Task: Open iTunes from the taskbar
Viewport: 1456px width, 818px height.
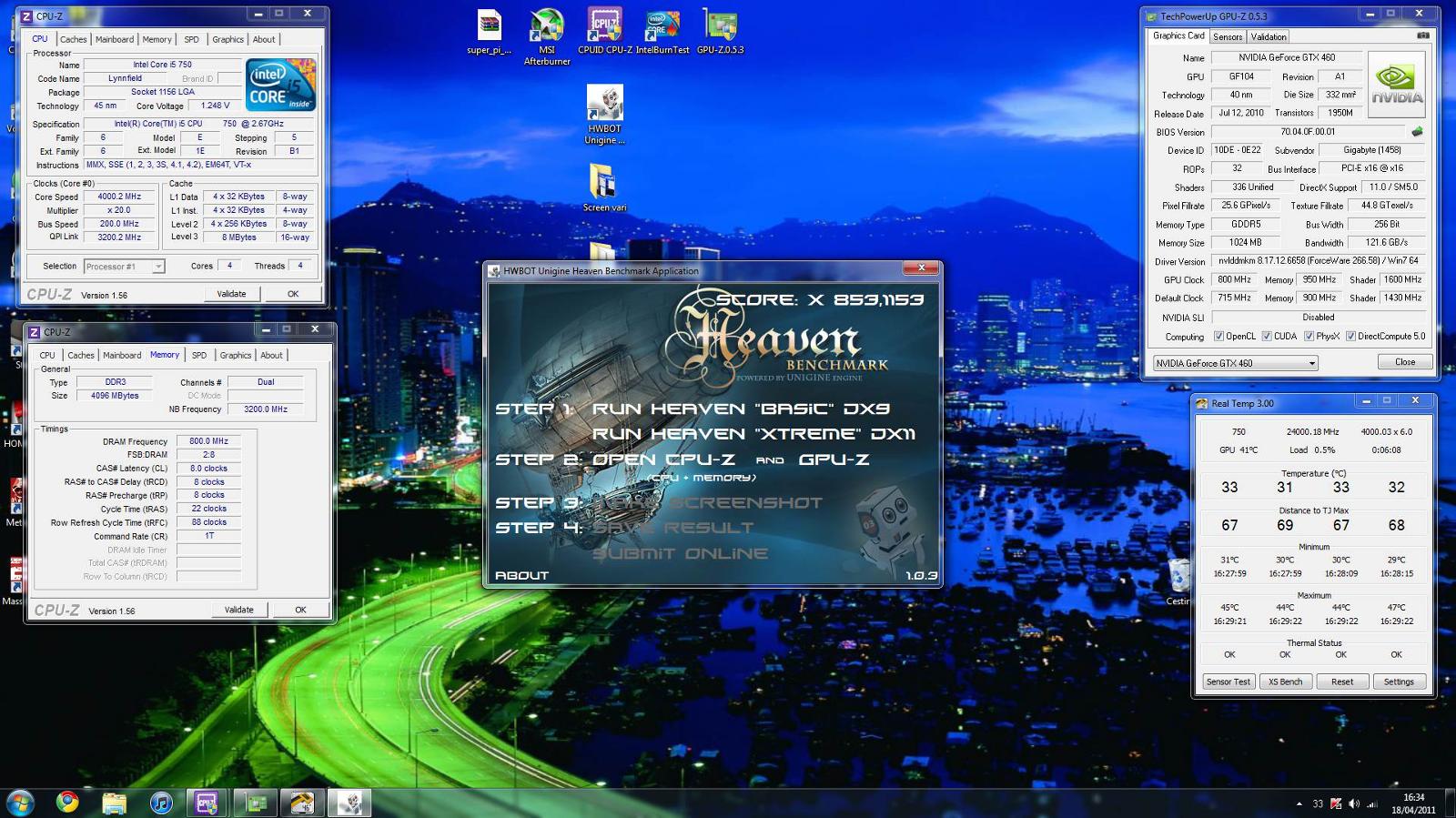Action: 161,803
